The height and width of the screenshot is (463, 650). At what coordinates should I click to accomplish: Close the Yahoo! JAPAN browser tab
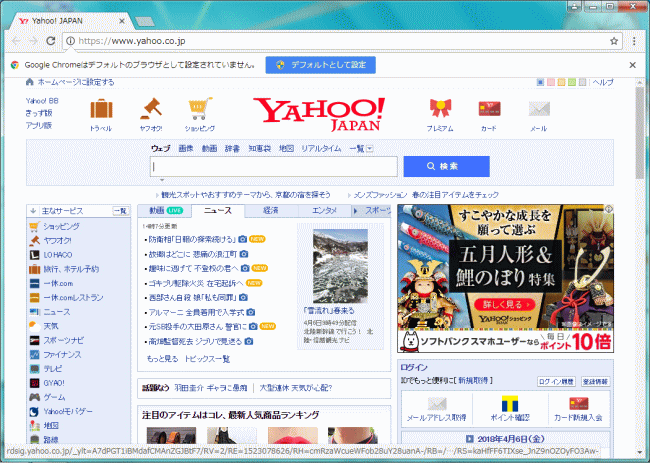click(x=122, y=21)
